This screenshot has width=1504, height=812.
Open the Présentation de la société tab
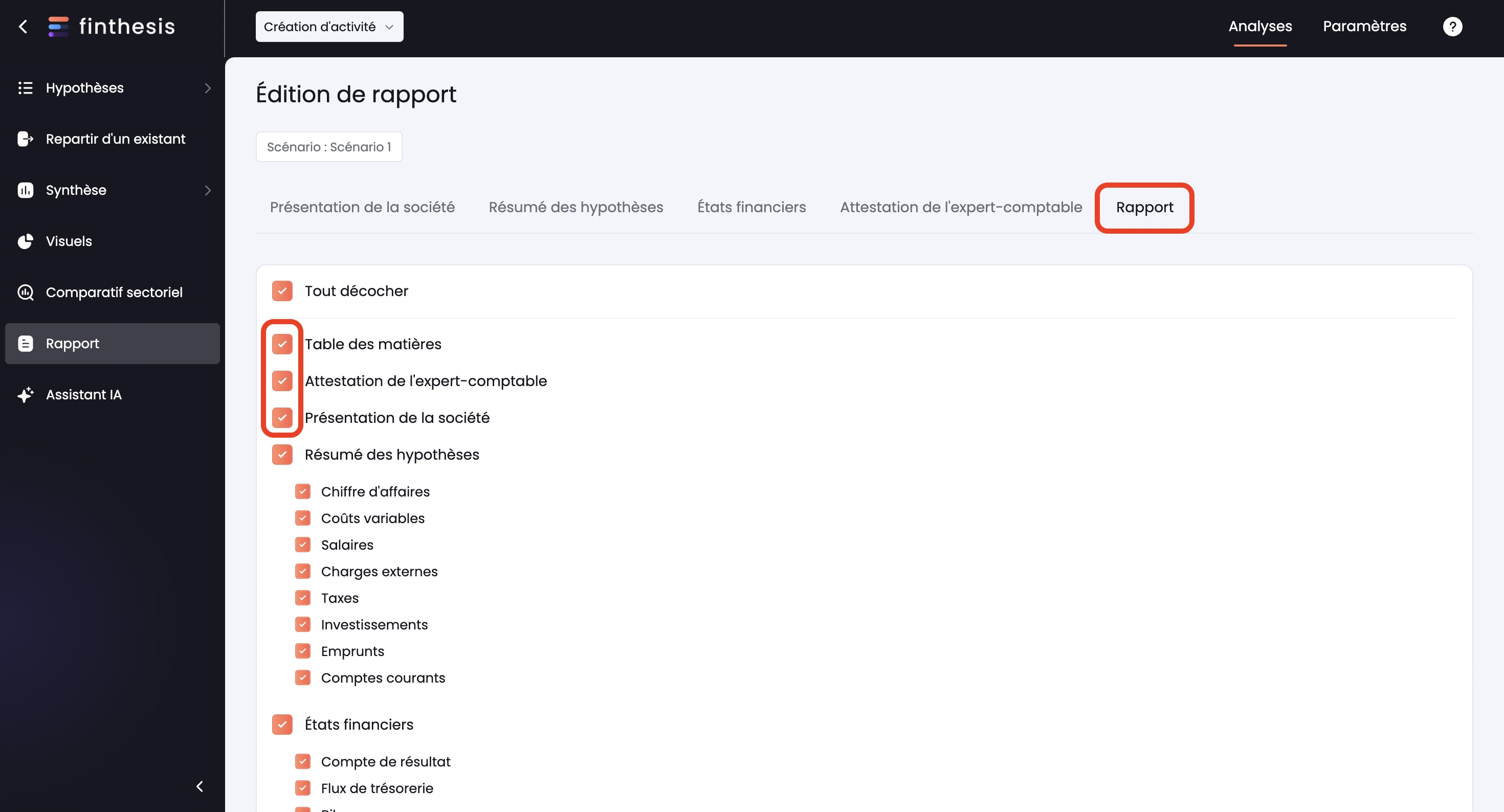click(362, 207)
